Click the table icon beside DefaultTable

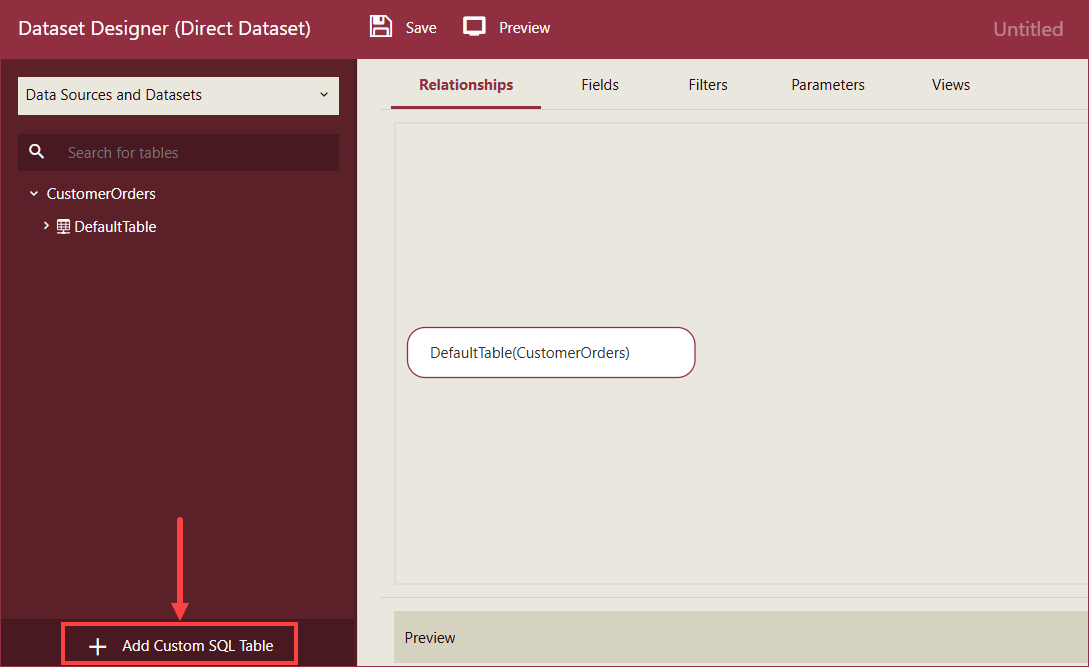(x=62, y=226)
